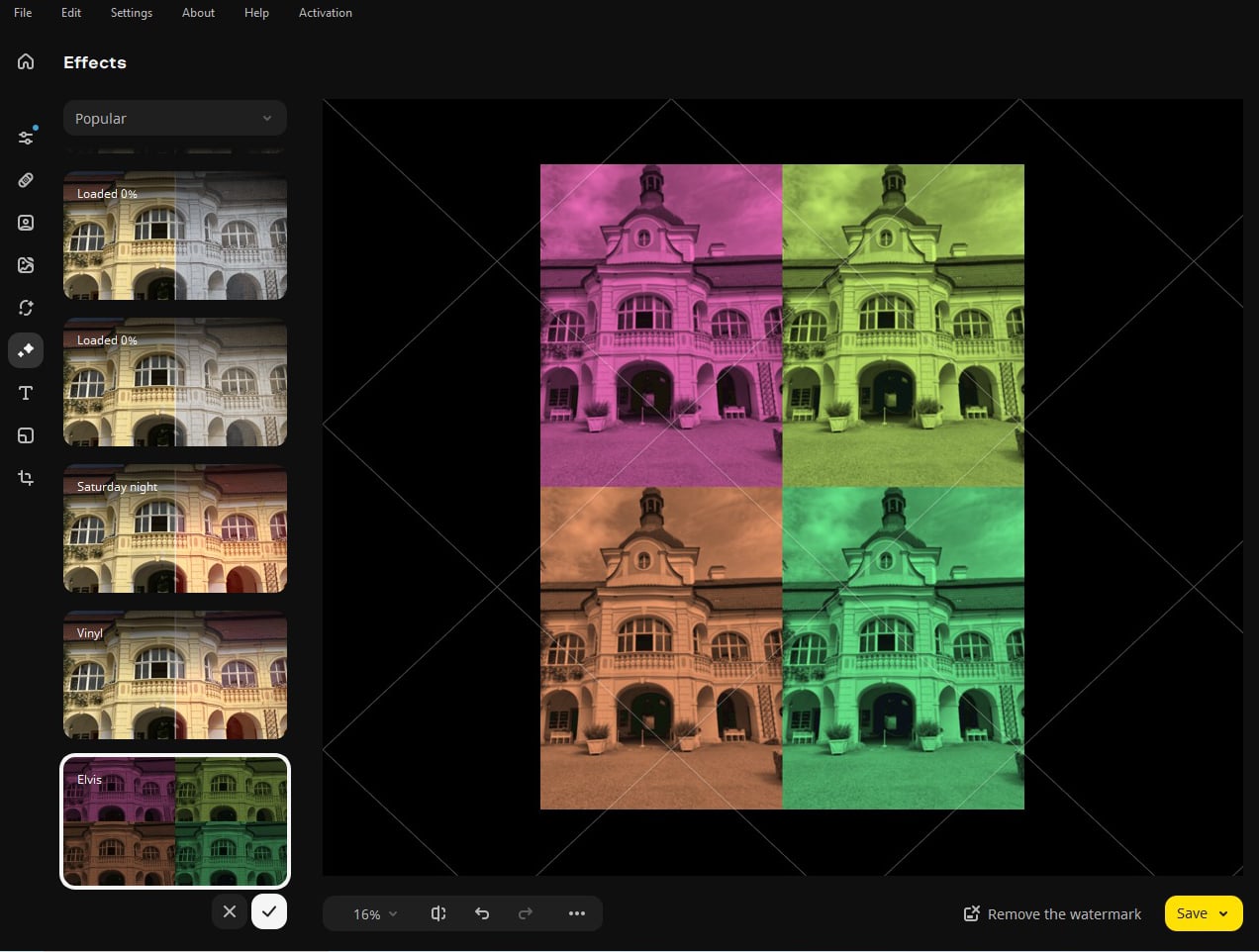Screen dimensions: 1259x952
Task: Open the Frames tool
Action: tap(26, 435)
